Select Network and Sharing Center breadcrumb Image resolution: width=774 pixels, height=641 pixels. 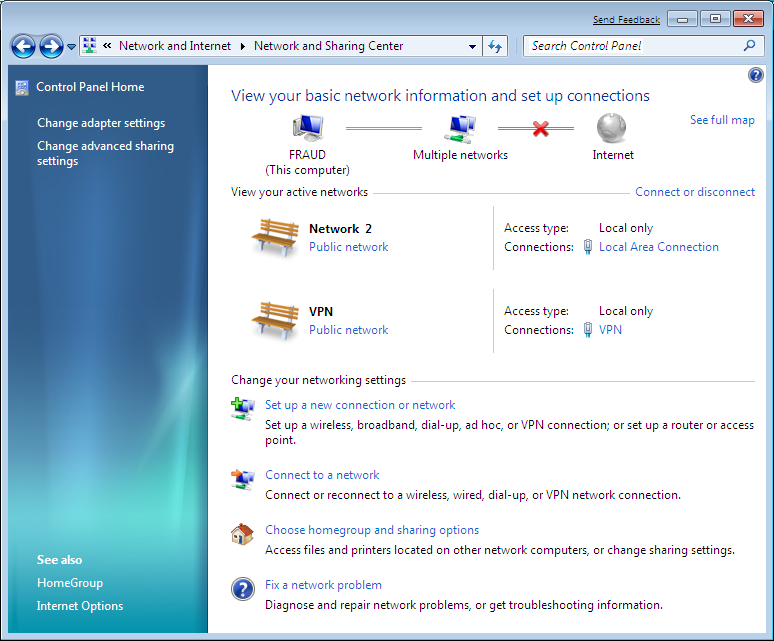point(328,46)
